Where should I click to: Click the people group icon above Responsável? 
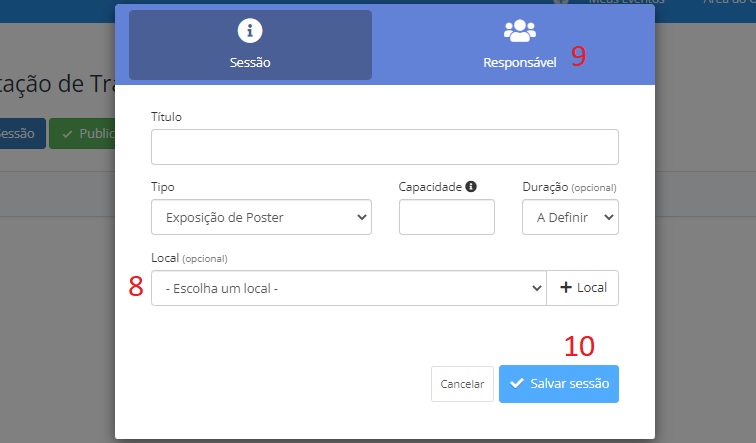point(520,30)
